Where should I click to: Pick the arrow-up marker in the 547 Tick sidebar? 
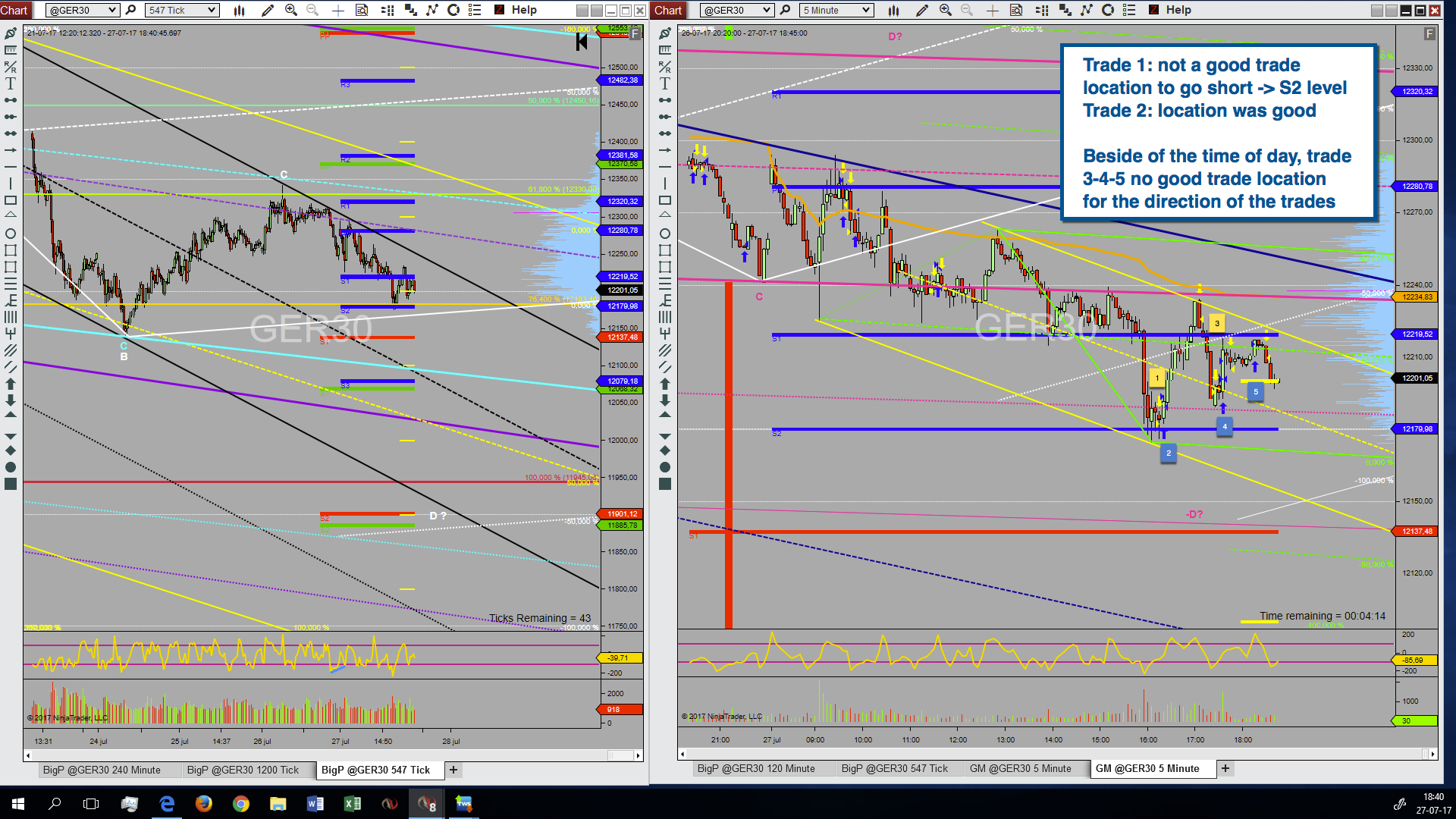(11, 384)
